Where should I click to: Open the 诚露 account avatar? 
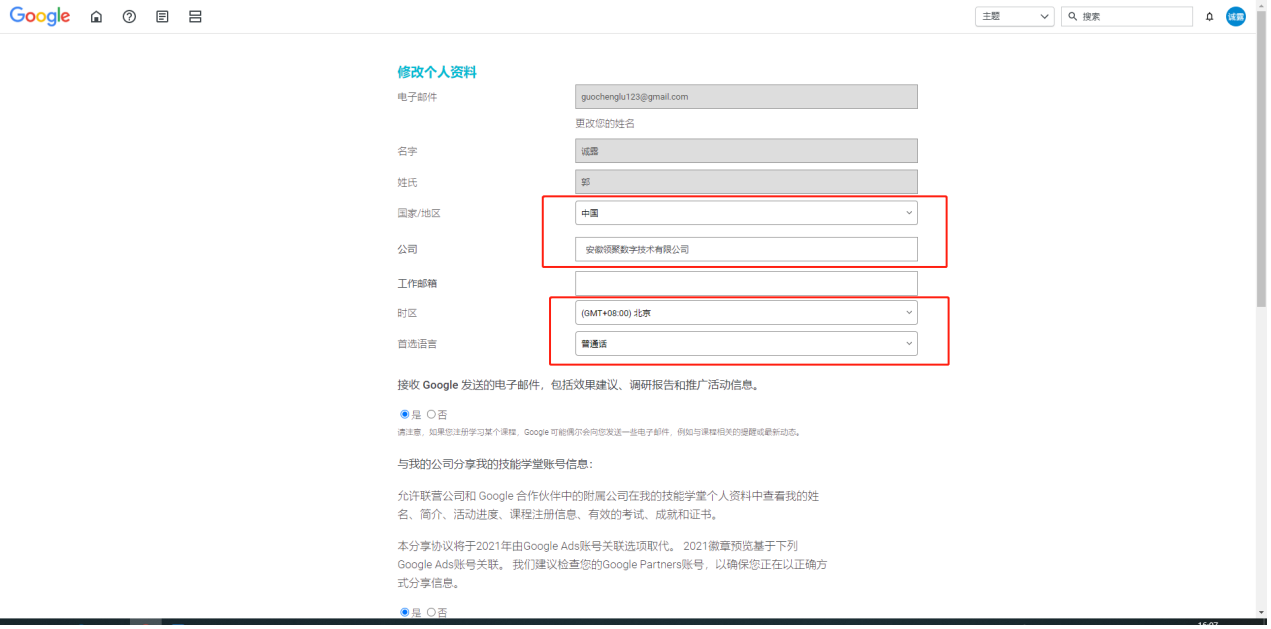pos(1236,17)
